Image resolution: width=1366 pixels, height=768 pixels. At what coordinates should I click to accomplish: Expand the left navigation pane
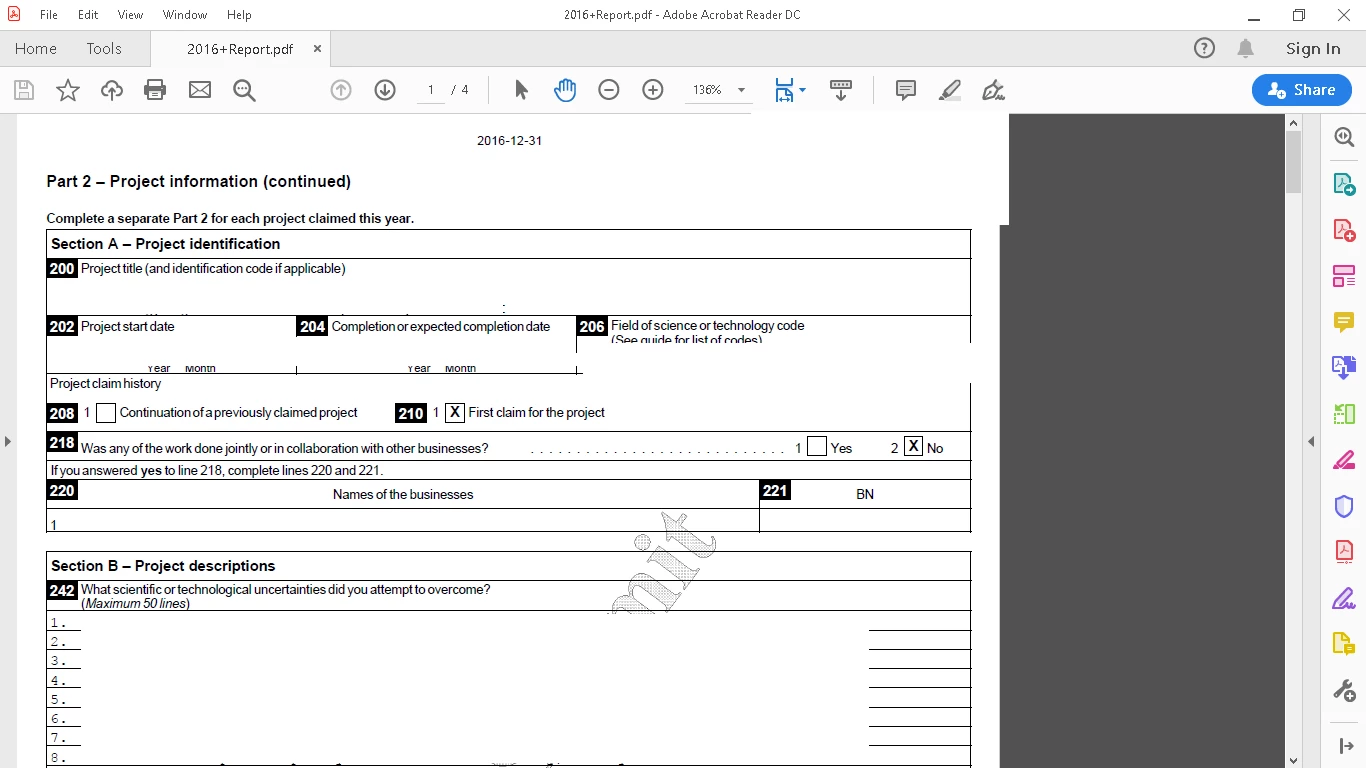[8, 441]
